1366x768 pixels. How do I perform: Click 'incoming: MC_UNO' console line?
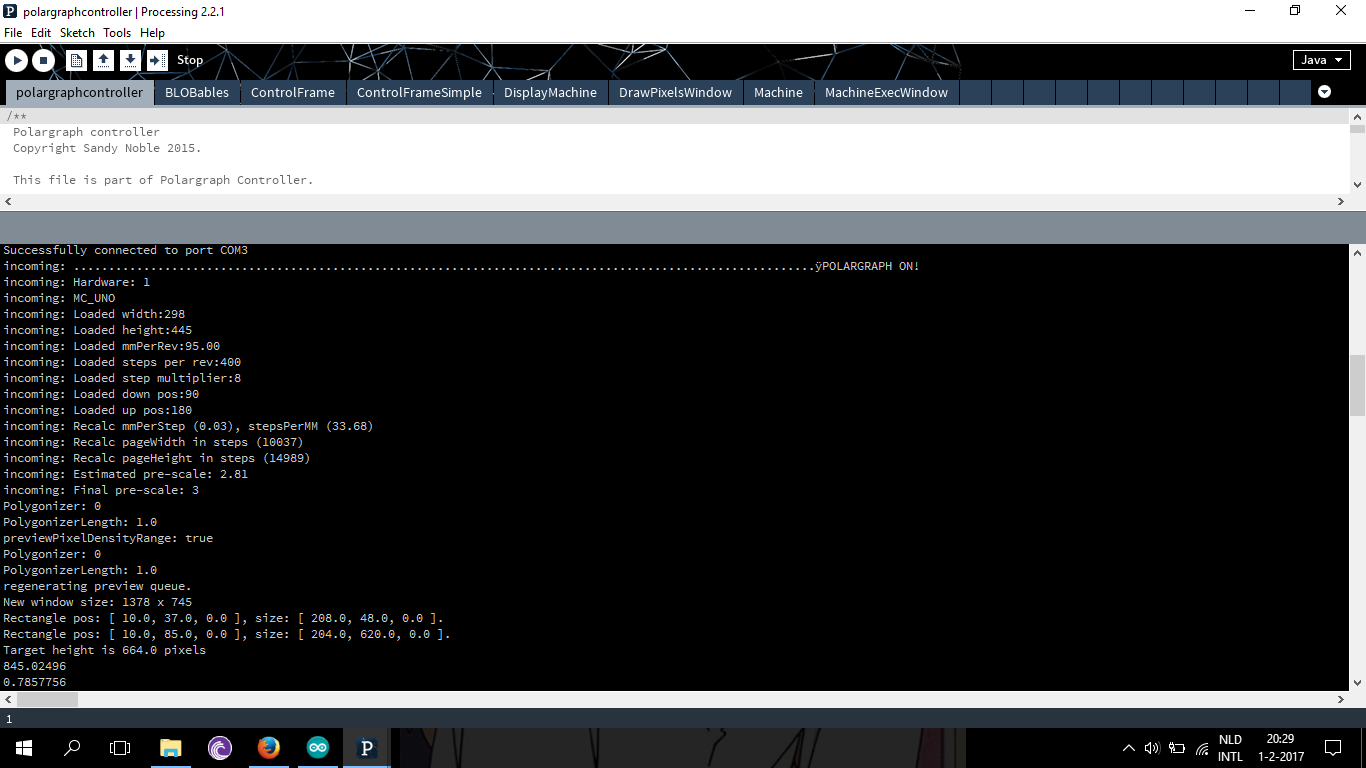click(59, 298)
